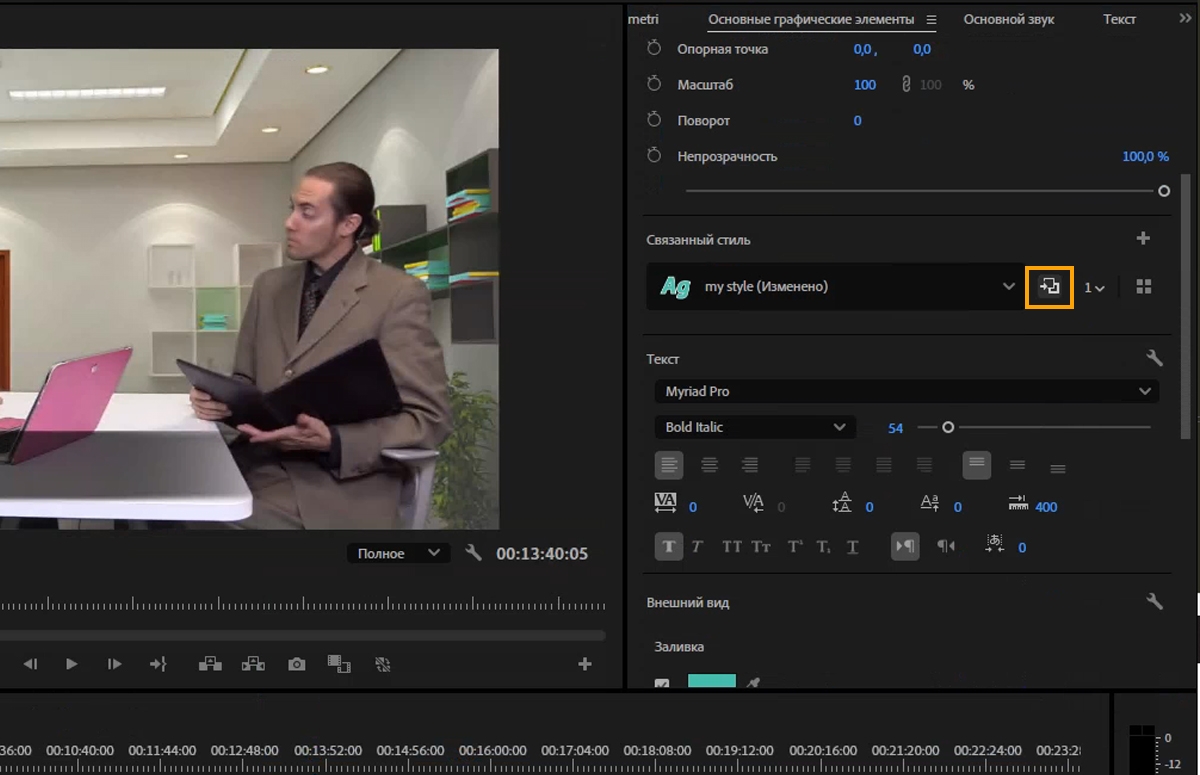Click the opacity value 100,0 %
Image resolution: width=1200 pixels, height=775 pixels.
pos(1145,156)
